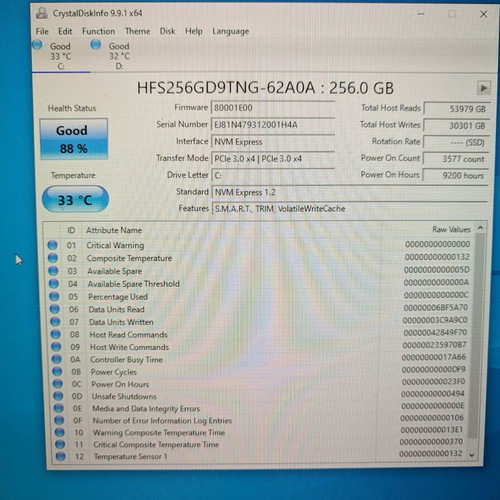Open the Edit menu
500x500 pixels.
click(65, 31)
